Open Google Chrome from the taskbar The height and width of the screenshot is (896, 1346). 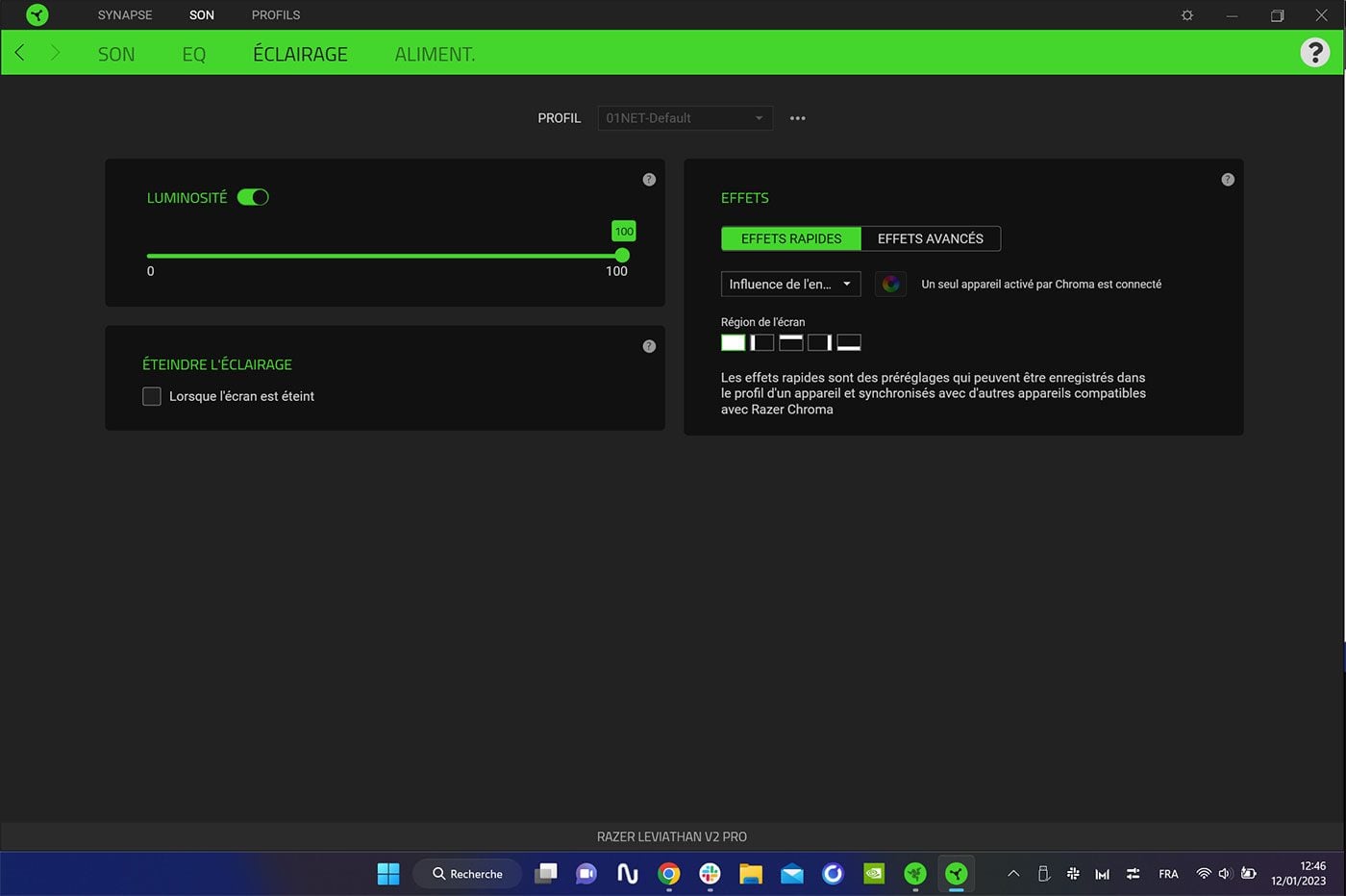[669, 873]
